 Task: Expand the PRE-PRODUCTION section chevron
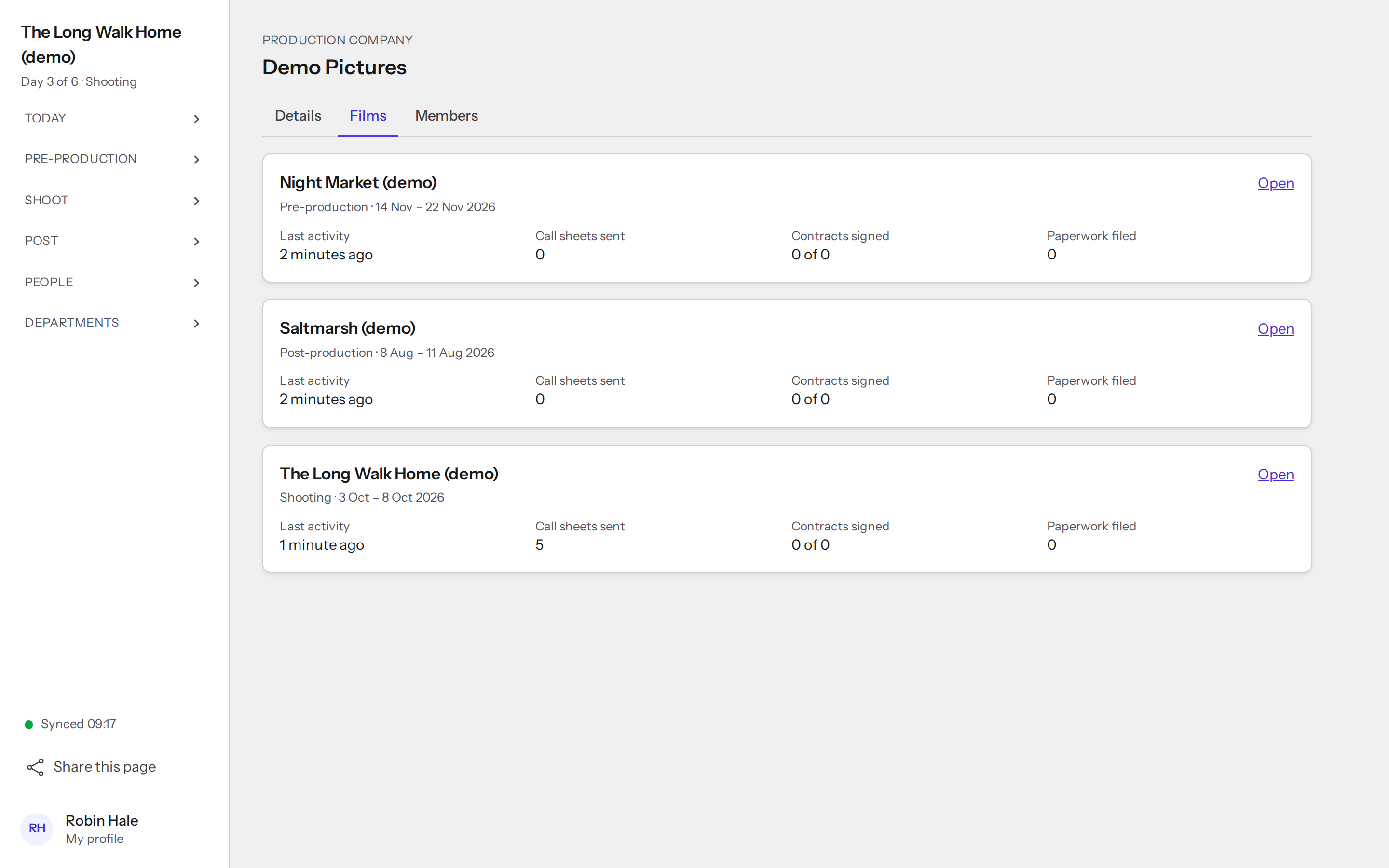(x=196, y=160)
